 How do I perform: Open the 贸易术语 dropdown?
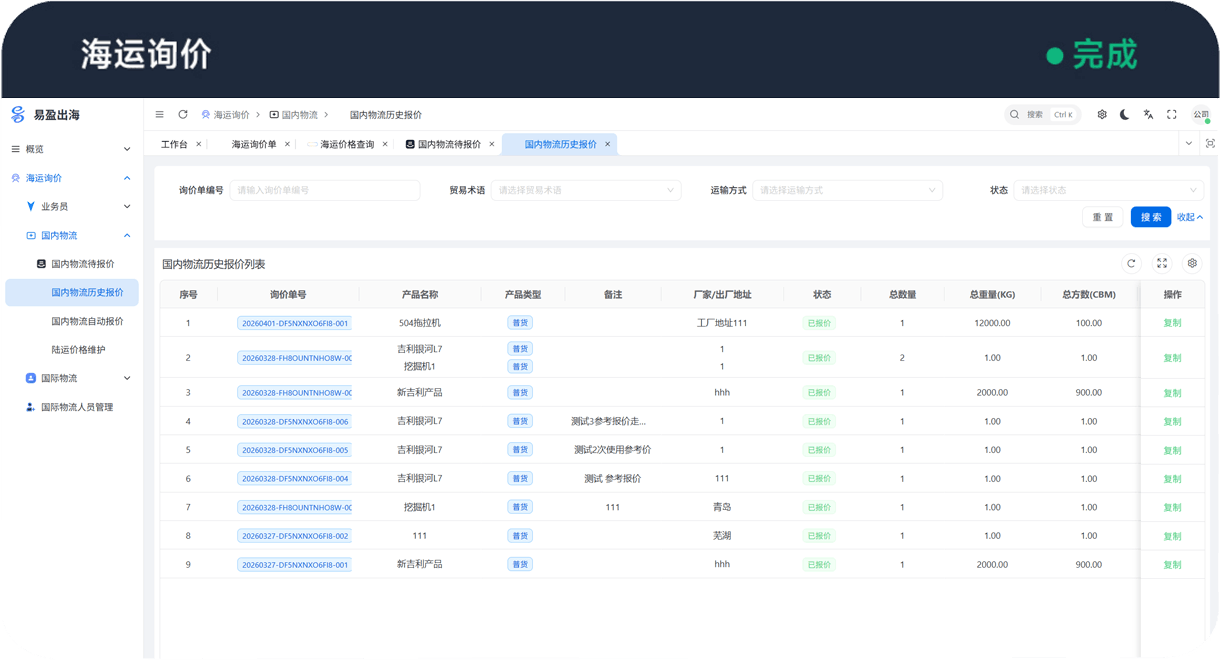pyautogui.click(x=585, y=190)
